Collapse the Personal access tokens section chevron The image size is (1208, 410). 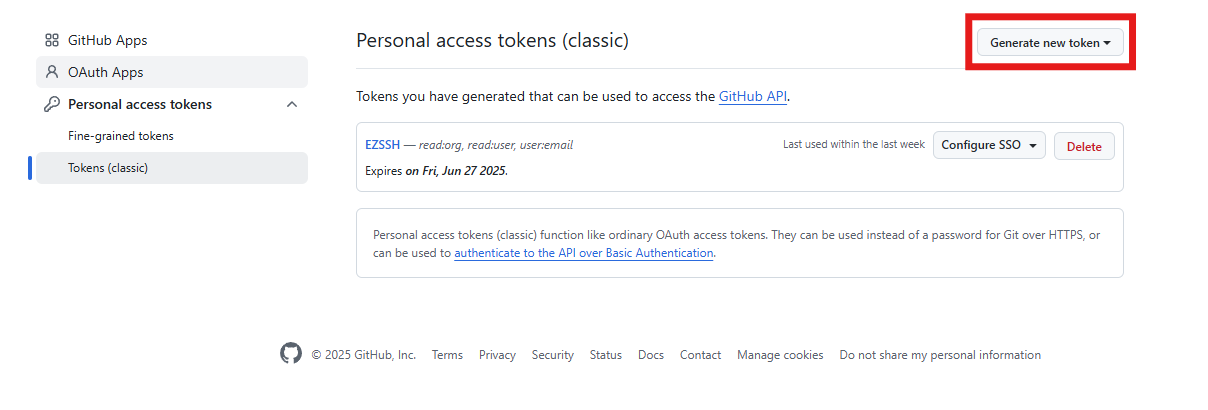pos(292,104)
